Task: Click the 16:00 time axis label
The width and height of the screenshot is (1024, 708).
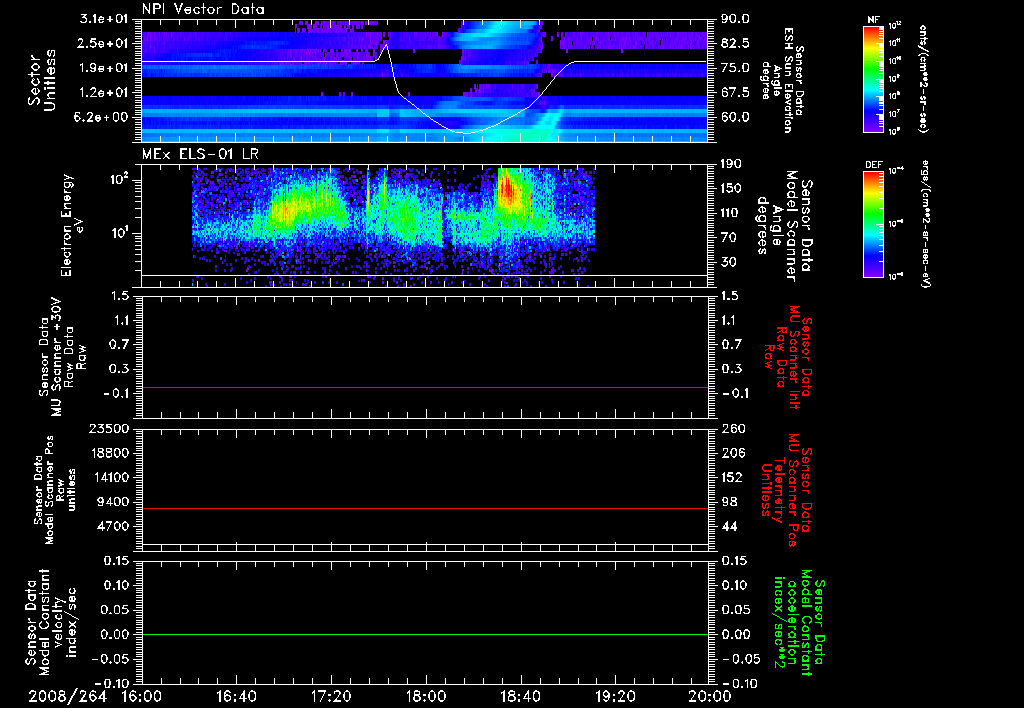Action: (x=142, y=696)
